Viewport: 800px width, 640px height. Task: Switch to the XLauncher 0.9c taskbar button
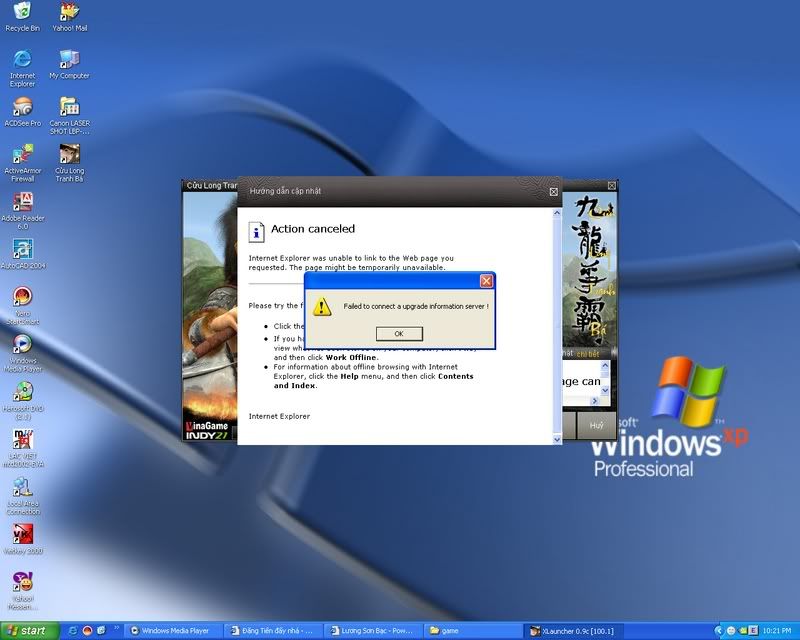[573, 631]
